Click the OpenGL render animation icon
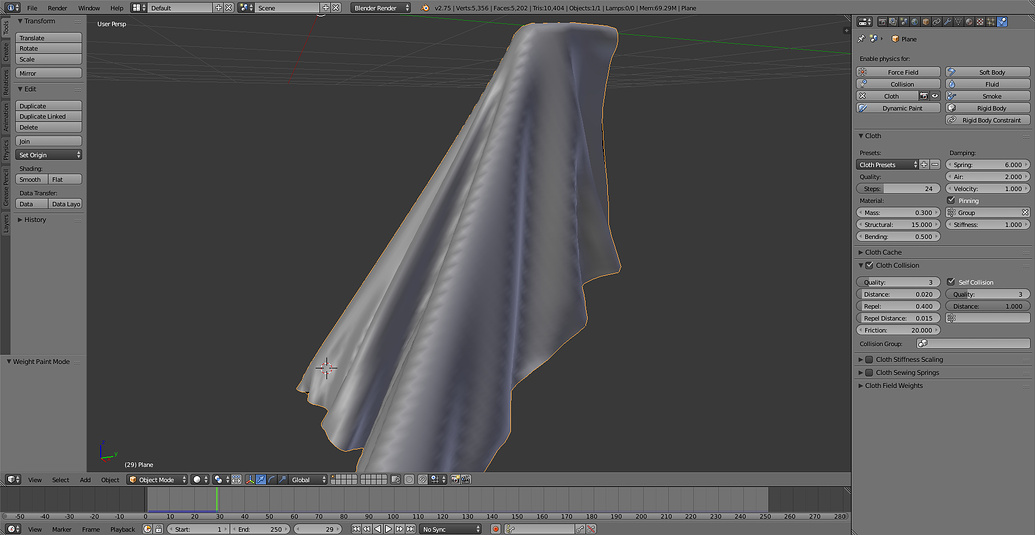This screenshot has height=535, width=1035. pyautogui.click(x=465, y=480)
